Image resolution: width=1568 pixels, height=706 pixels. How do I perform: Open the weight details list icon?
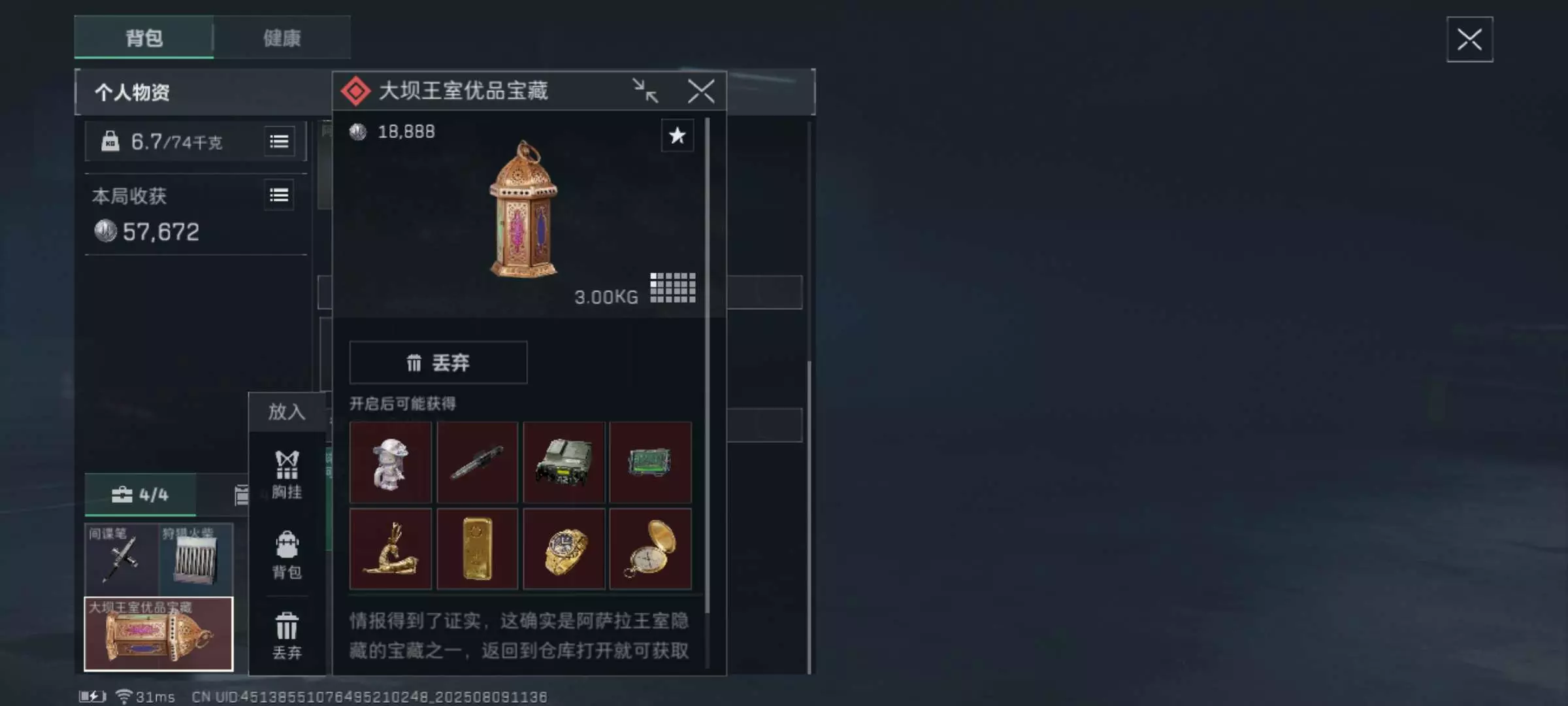pos(279,141)
